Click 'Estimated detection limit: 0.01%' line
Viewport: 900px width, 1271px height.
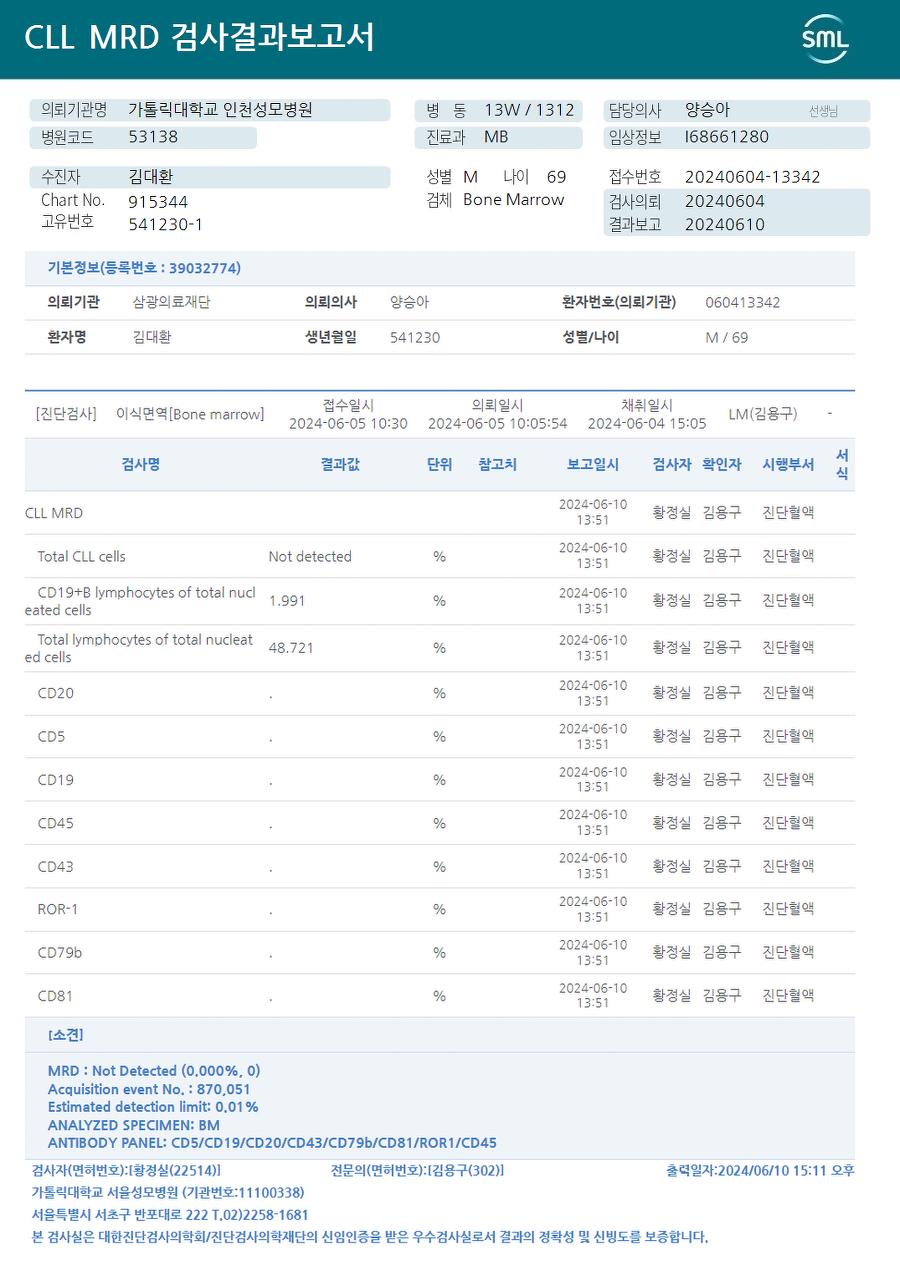point(153,1106)
